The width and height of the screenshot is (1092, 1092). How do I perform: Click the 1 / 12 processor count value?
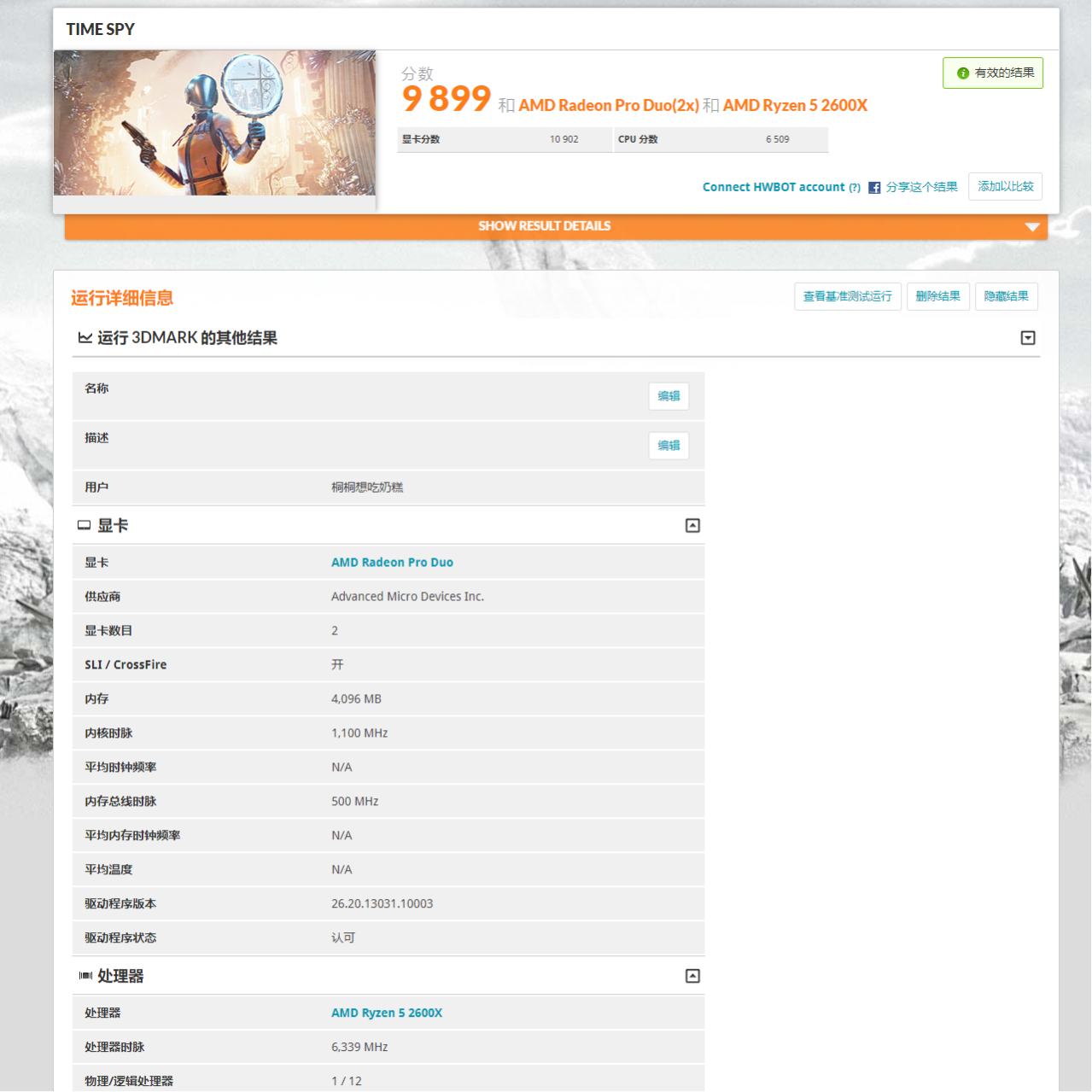(347, 1082)
